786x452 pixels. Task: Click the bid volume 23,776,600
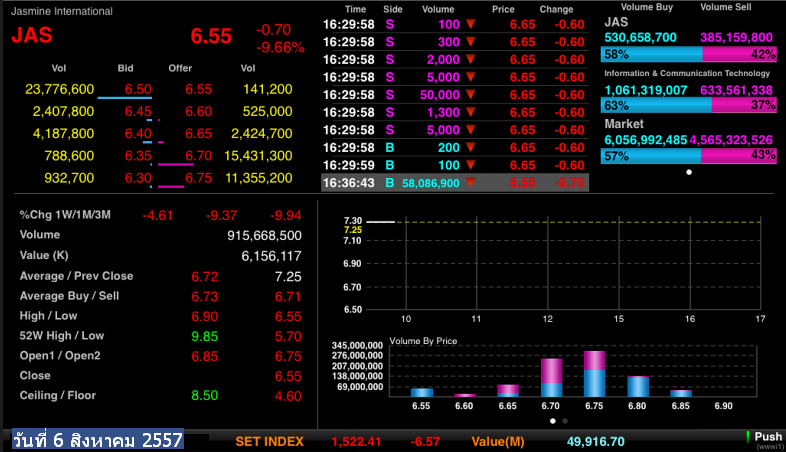[x=60, y=89]
